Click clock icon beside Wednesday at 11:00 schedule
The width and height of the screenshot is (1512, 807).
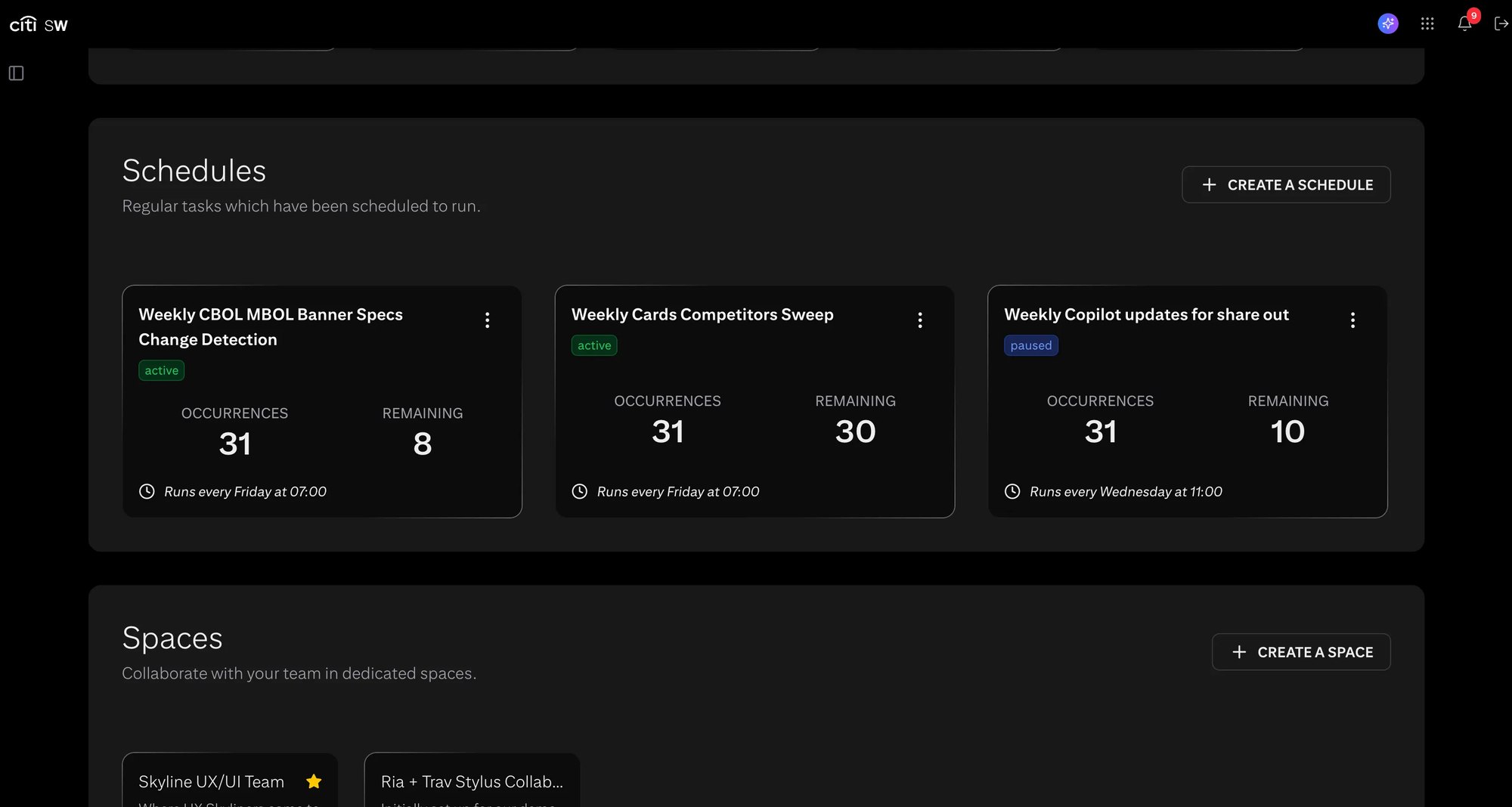[x=1012, y=491]
